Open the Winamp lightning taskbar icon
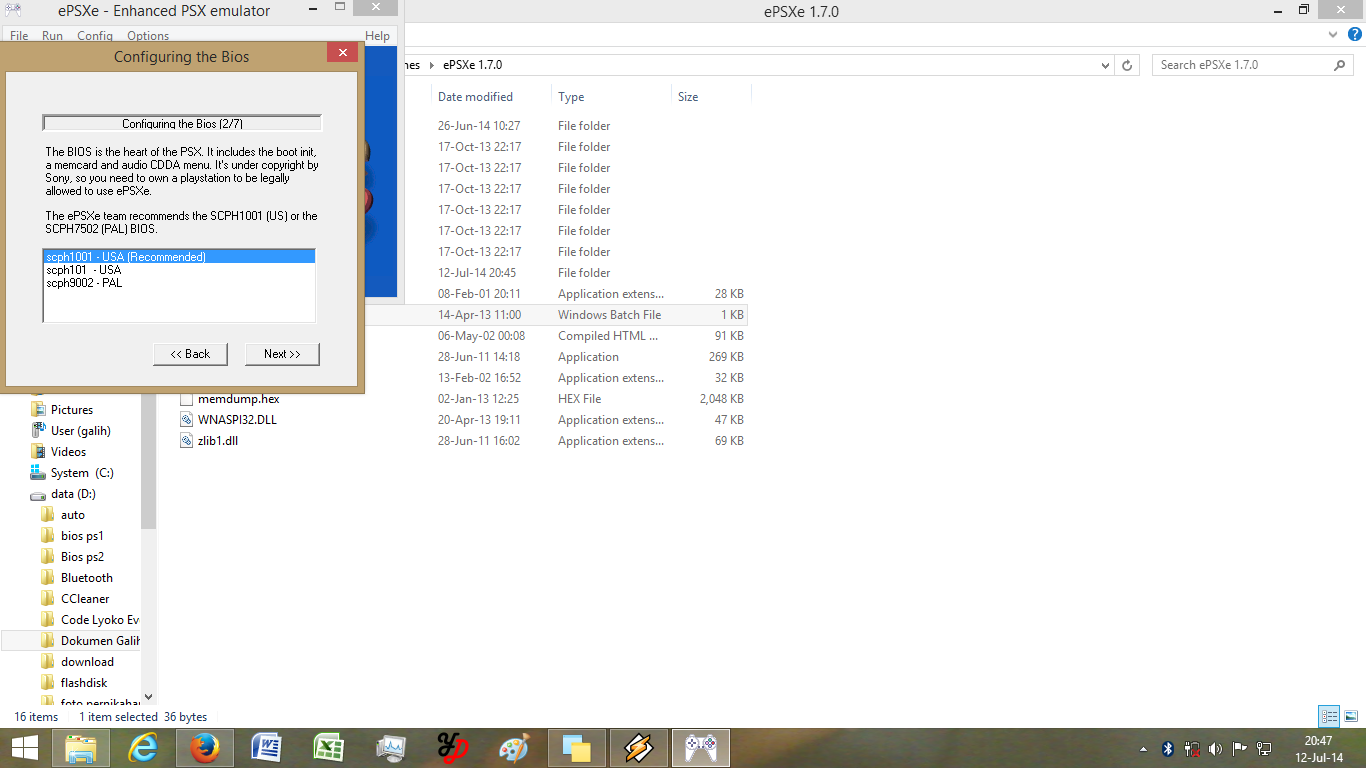 pyautogui.click(x=639, y=748)
